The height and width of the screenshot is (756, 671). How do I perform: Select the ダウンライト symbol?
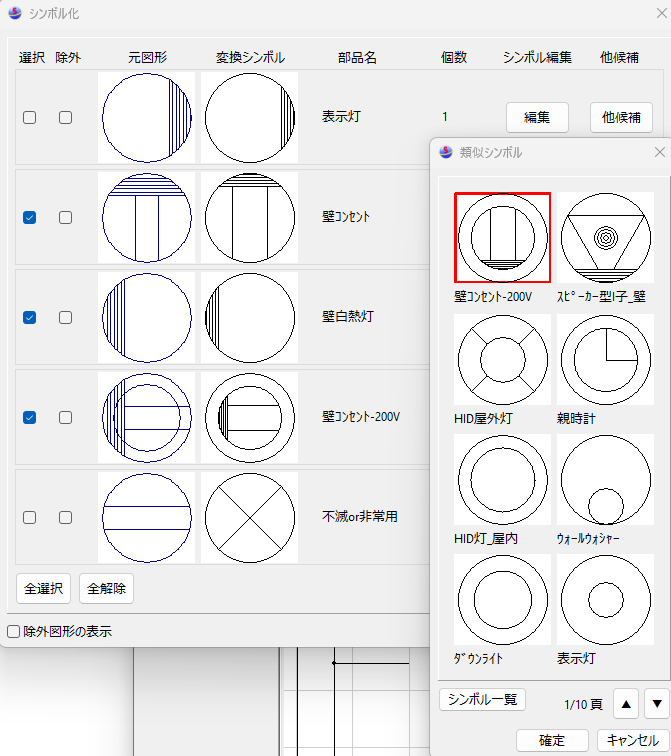(502, 599)
